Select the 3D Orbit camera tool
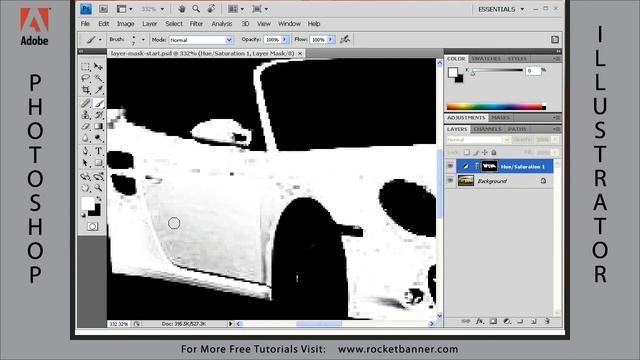Viewport: 640px width, 360px height. 98,177
